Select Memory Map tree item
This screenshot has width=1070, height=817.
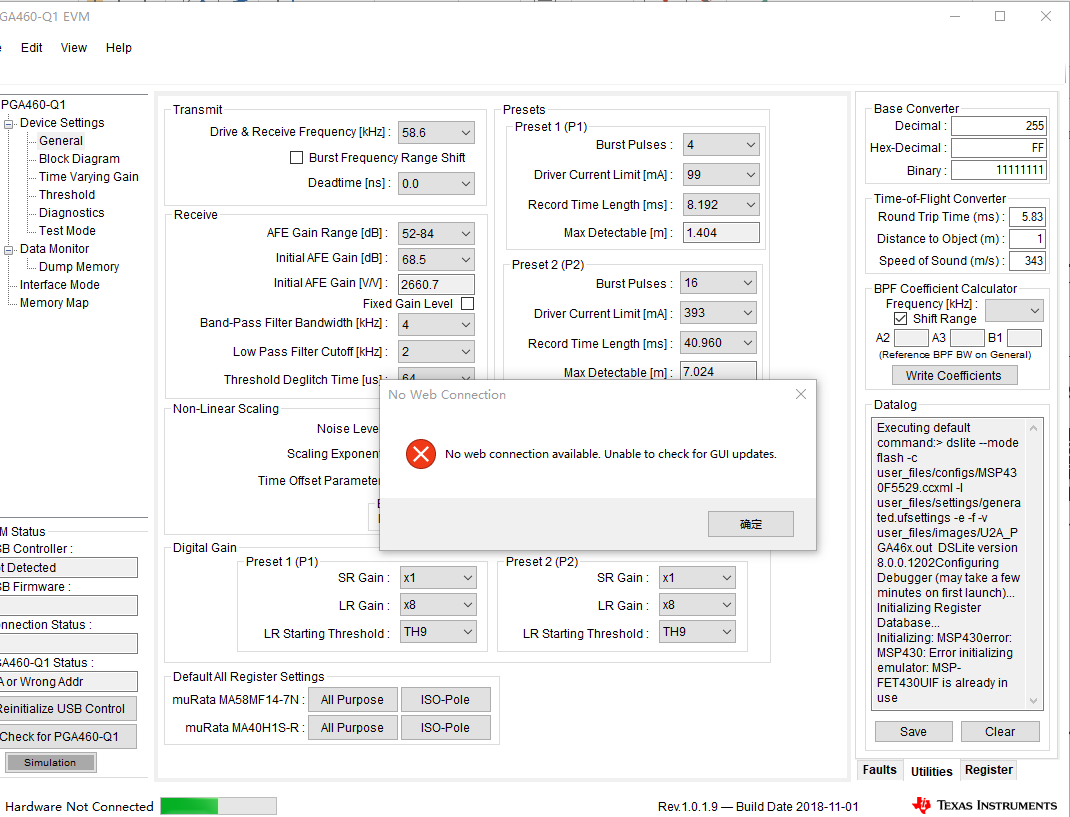pyautogui.click(x=54, y=302)
